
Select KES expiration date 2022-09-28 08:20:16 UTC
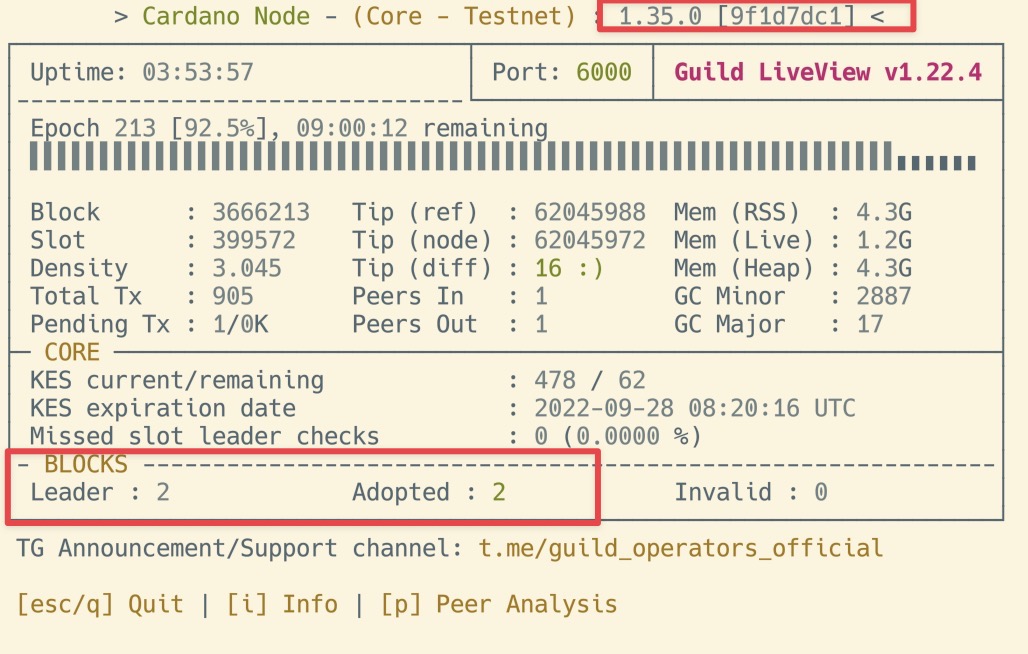(695, 409)
